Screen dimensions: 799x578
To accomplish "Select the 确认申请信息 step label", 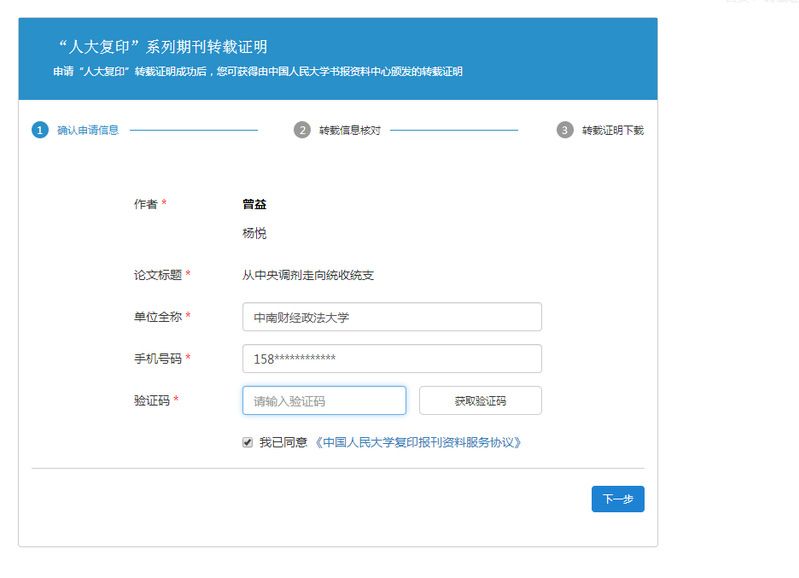I will [x=88, y=130].
